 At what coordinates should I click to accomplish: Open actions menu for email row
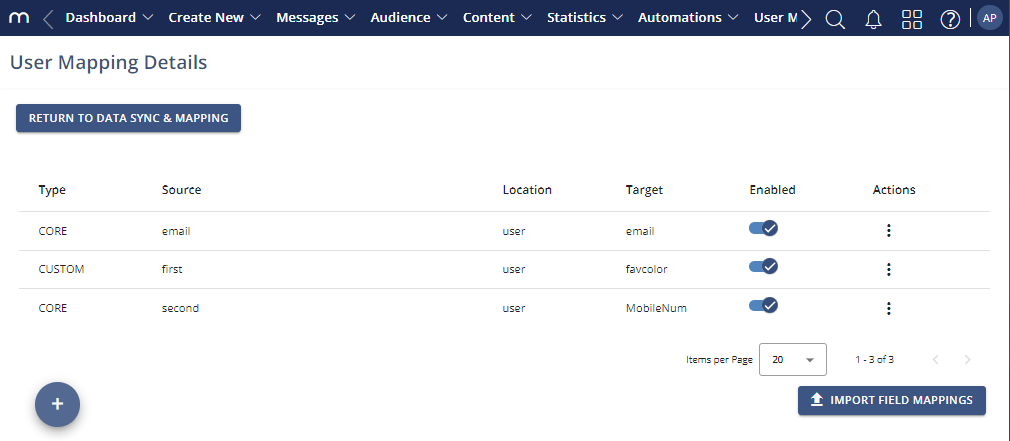(x=889, y=230)
